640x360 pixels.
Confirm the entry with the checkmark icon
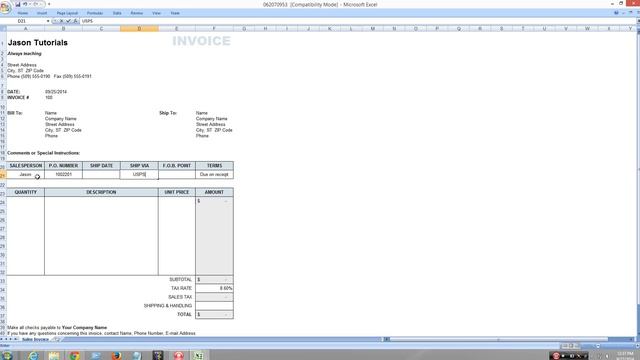coord(68,21)
